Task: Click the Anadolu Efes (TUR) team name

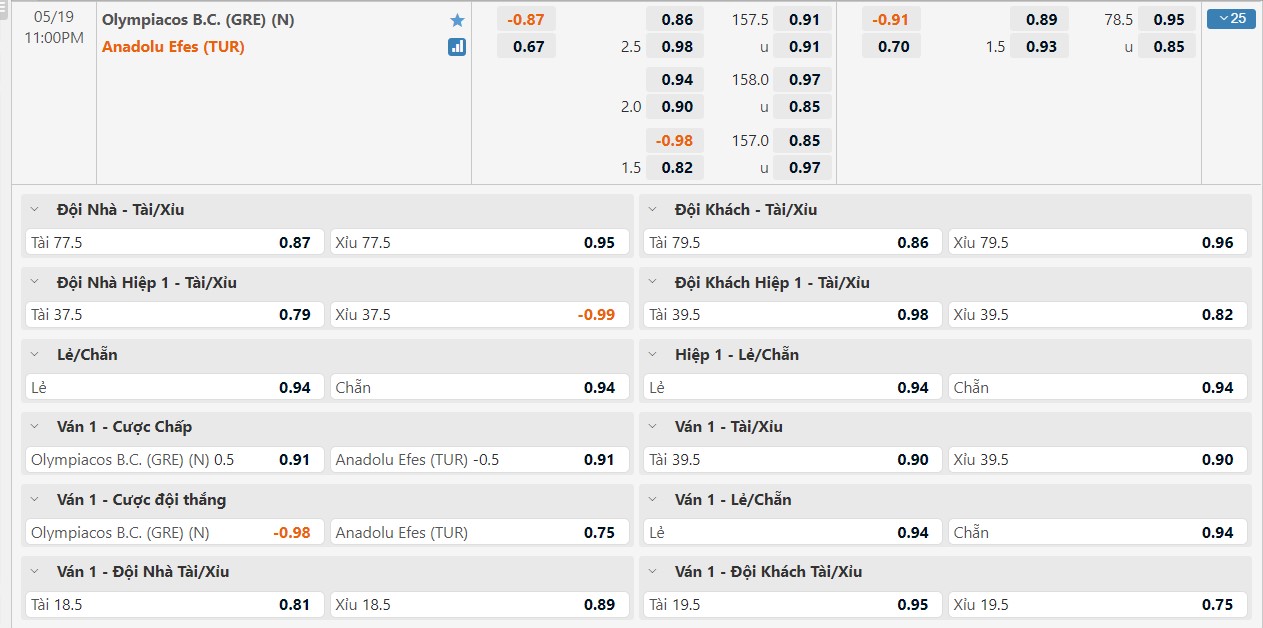Action: (173, 46)
